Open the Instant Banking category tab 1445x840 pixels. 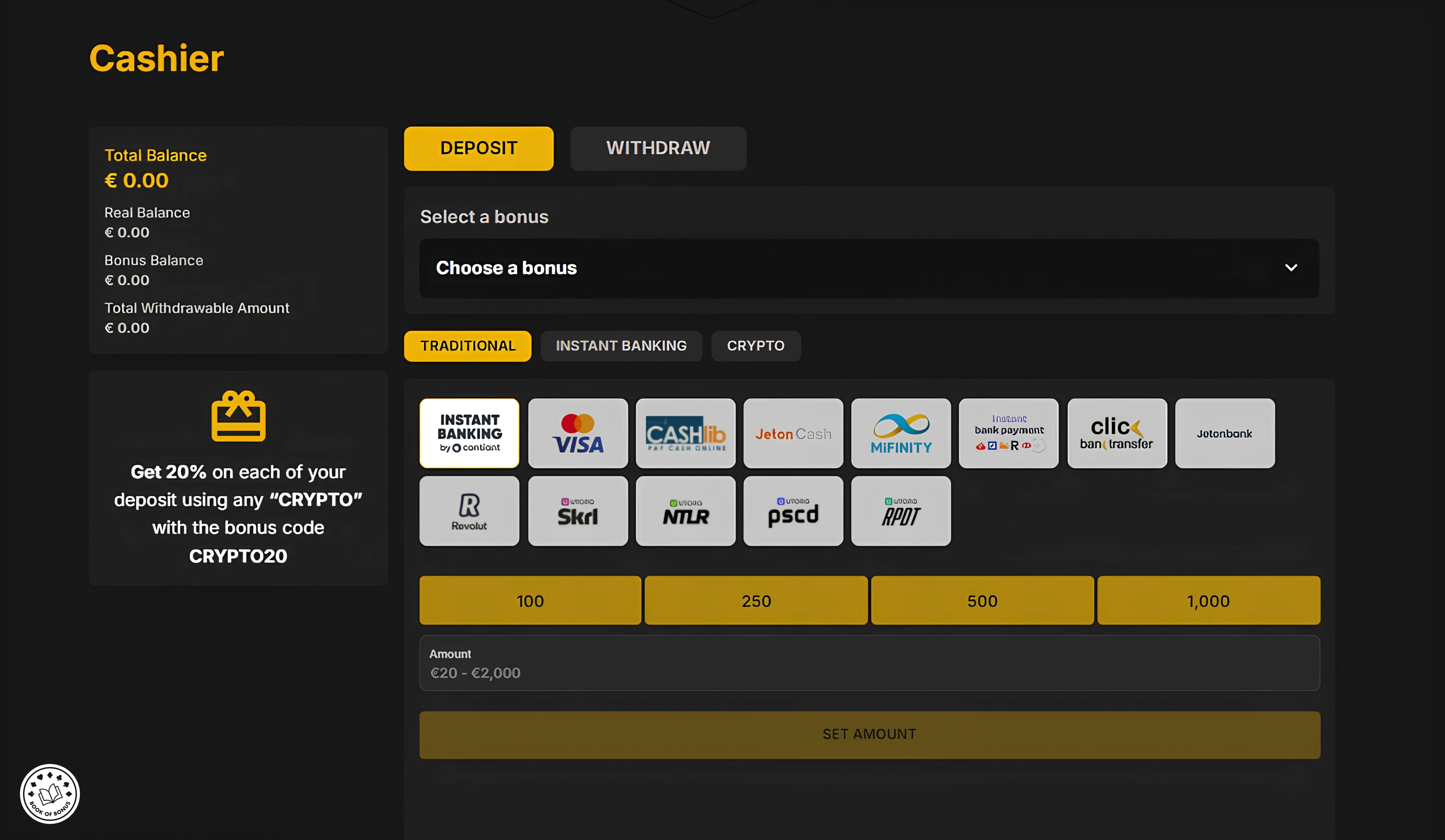621,346
